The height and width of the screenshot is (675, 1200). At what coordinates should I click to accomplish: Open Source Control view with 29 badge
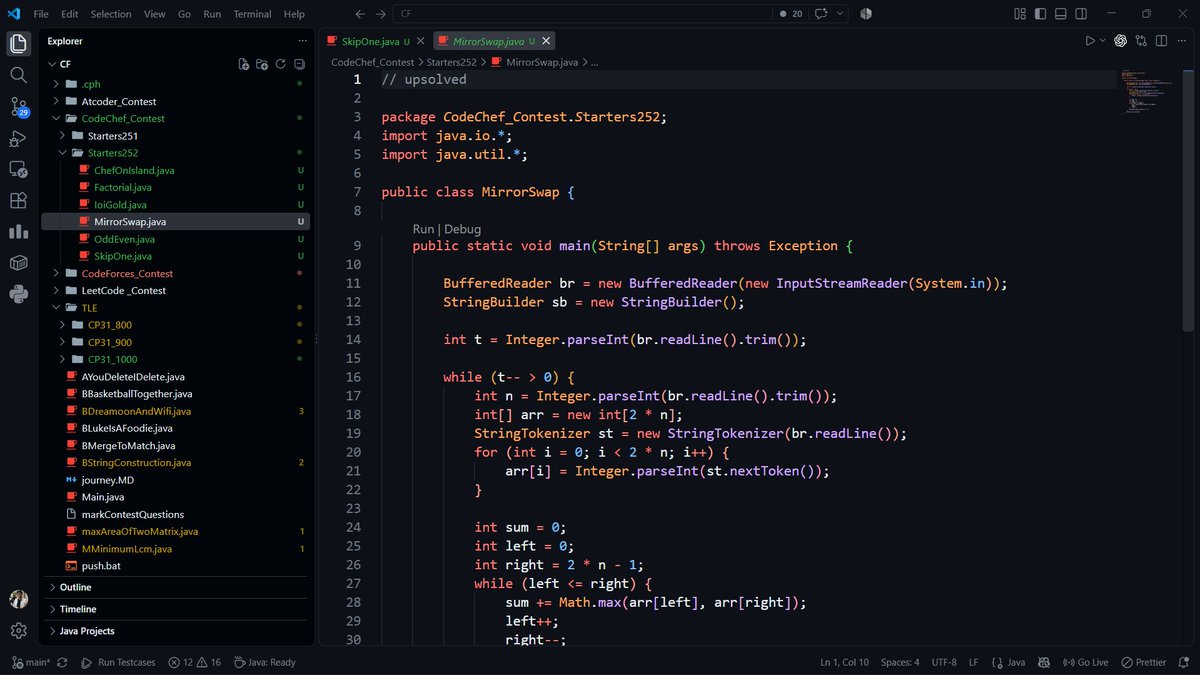click(18, 106)
